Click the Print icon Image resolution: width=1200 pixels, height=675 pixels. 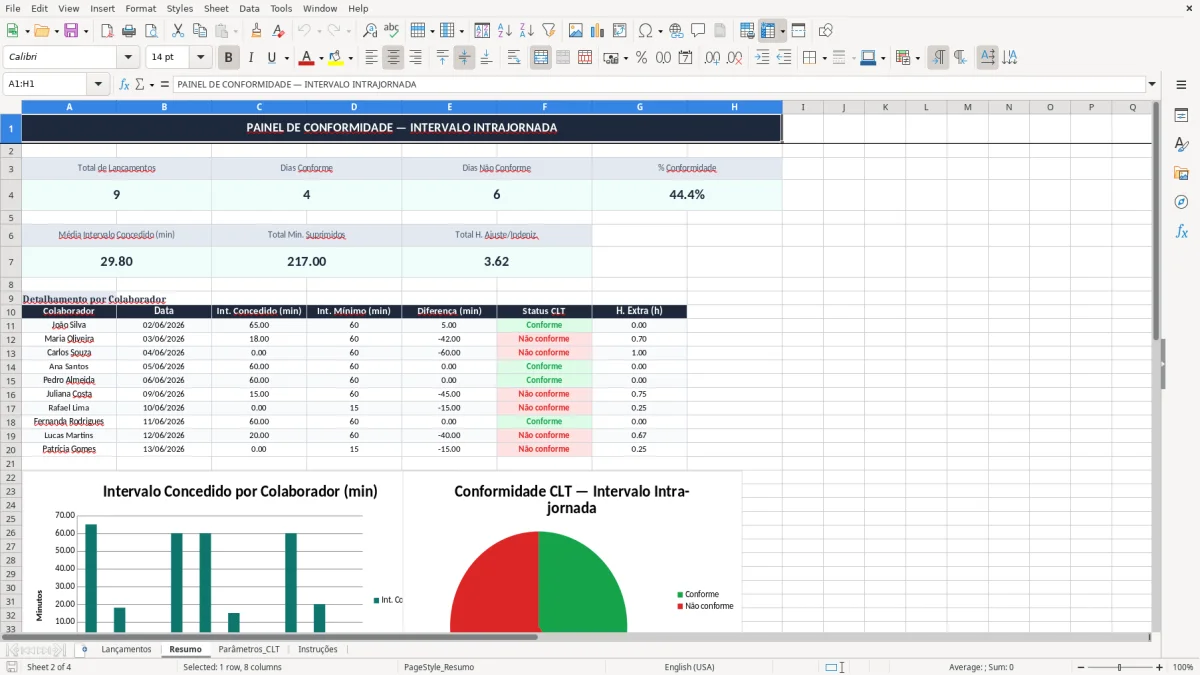point(129,31)
